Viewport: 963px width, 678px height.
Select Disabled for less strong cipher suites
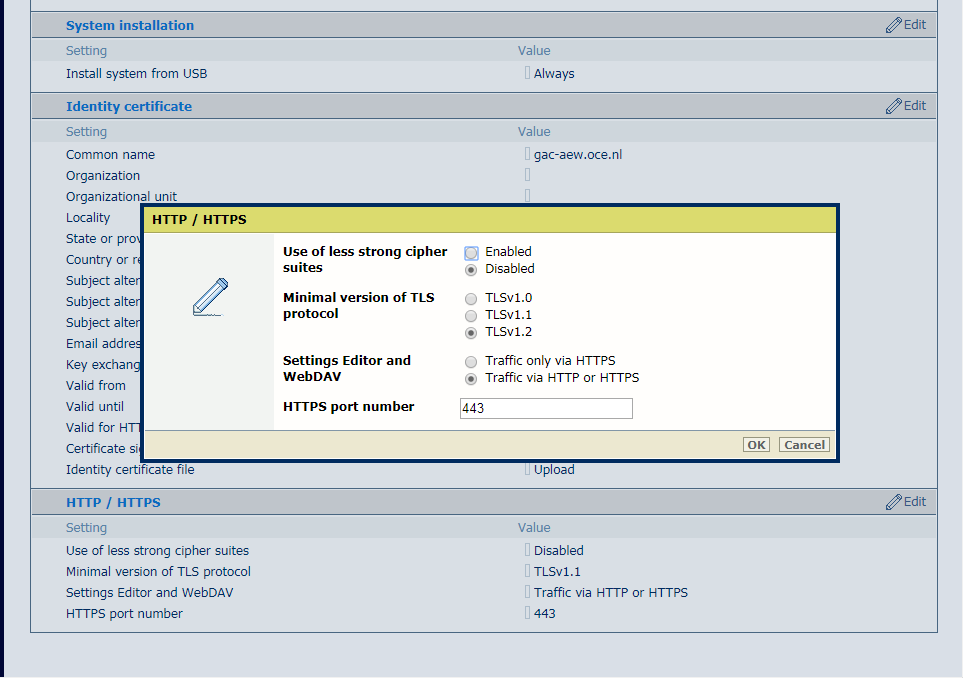471,270
